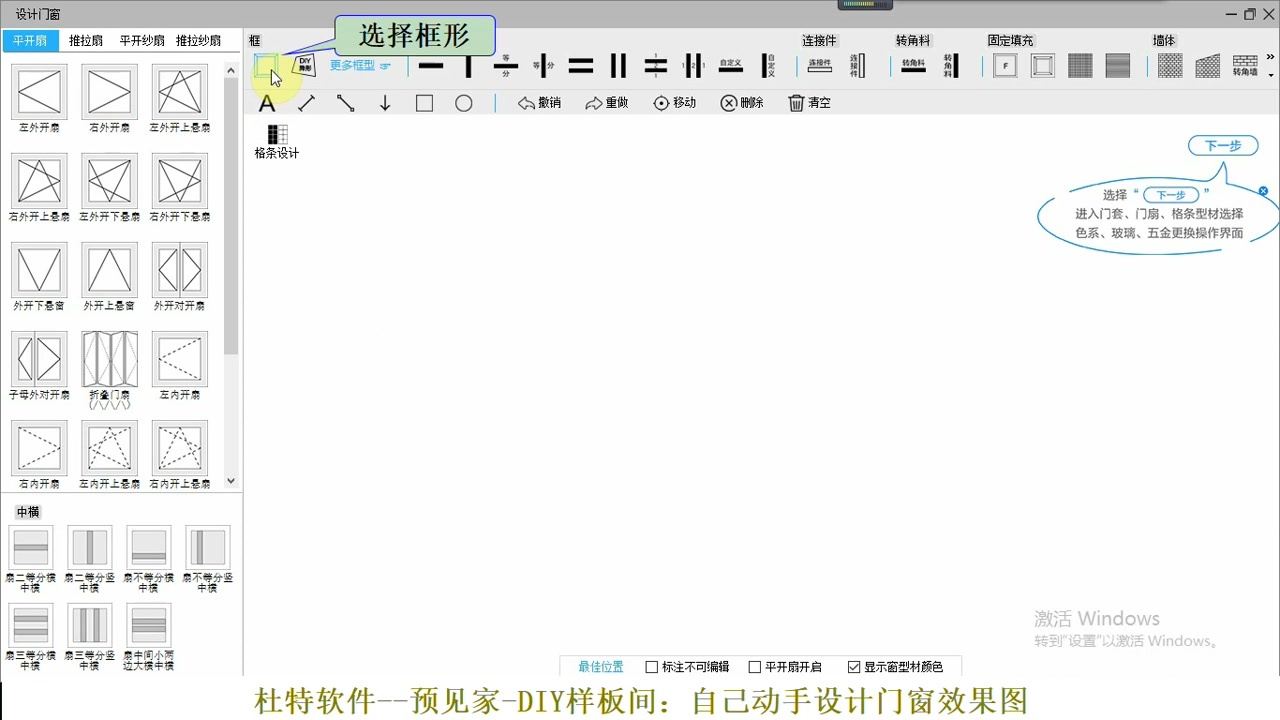Choose the brick 转角墙 corner wall icon
Viewport: 1280px width, 720px height.
pyautogui.click(x=1245, y=66)
